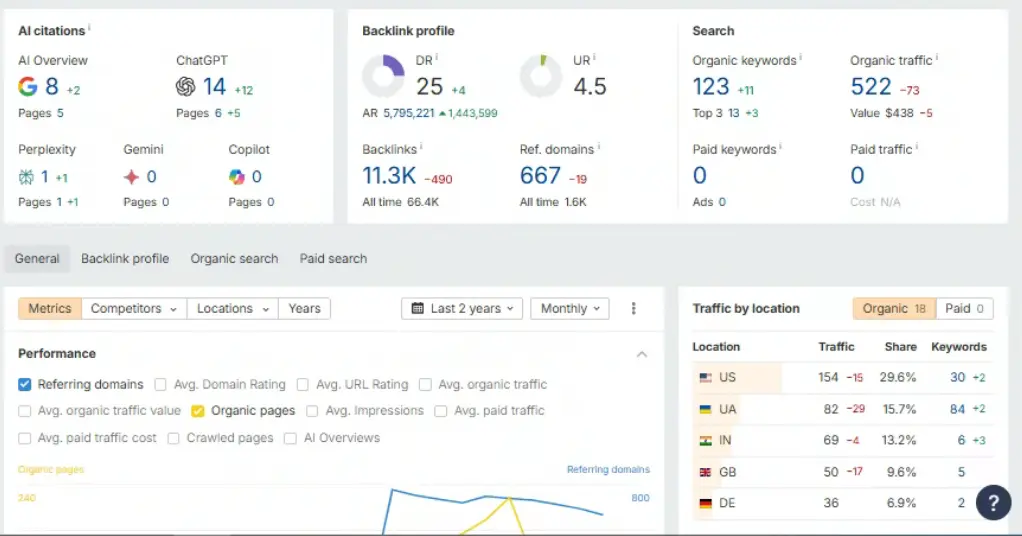Switch to the Organic search tab

[234, 258]
